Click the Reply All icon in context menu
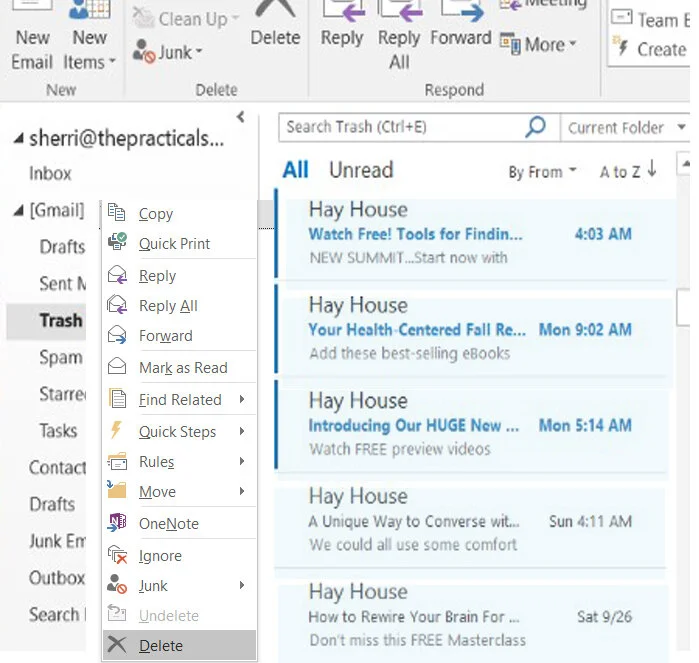This screenshot has height=663, width=699. (117, 305)
